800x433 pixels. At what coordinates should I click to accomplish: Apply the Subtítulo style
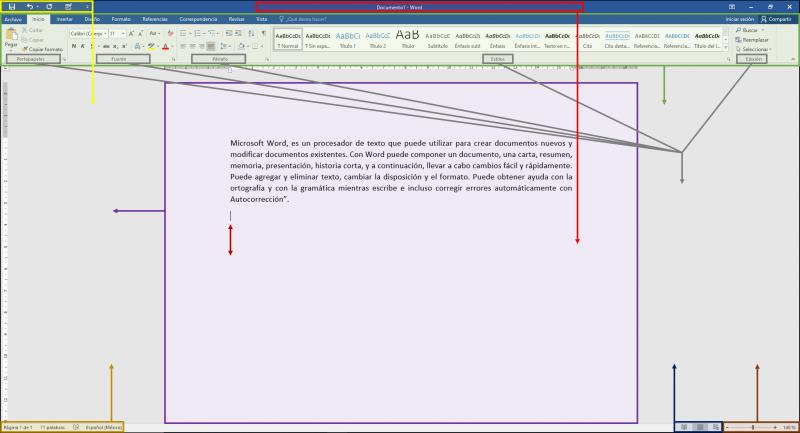[x=438, y=39]
